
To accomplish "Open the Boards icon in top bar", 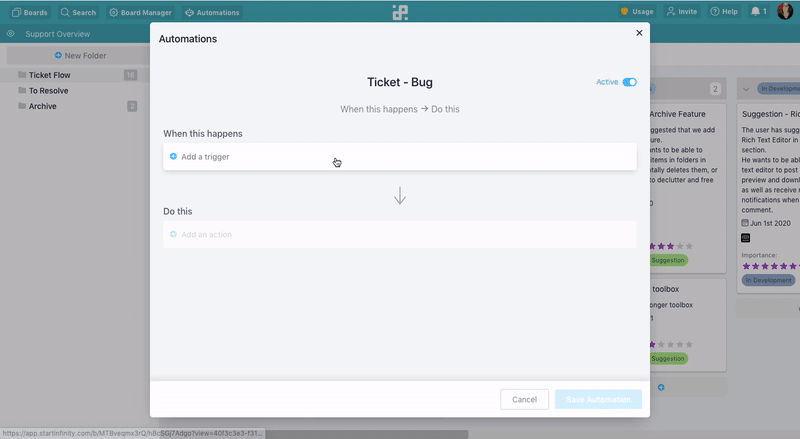I will 16,12.
